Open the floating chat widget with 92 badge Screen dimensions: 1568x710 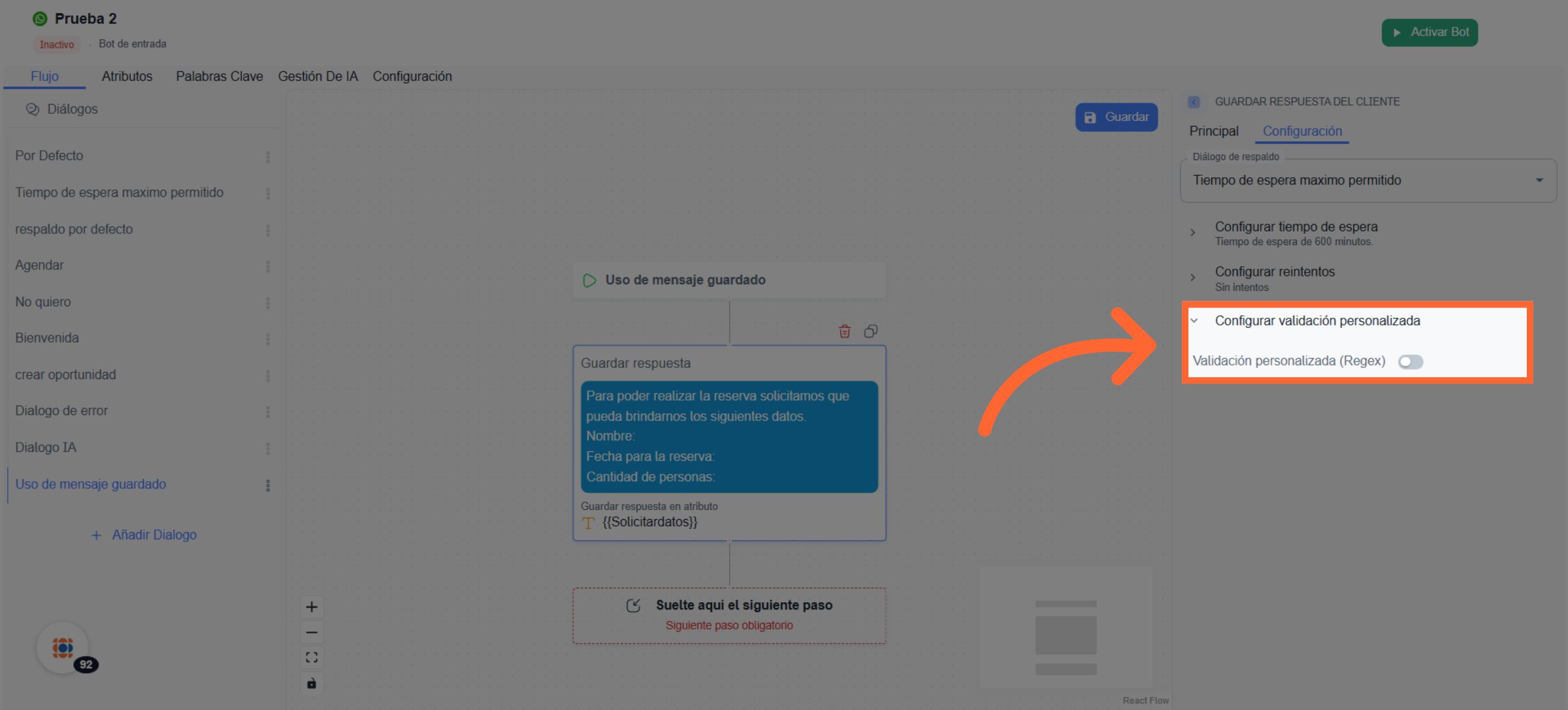tap(63, 648)
